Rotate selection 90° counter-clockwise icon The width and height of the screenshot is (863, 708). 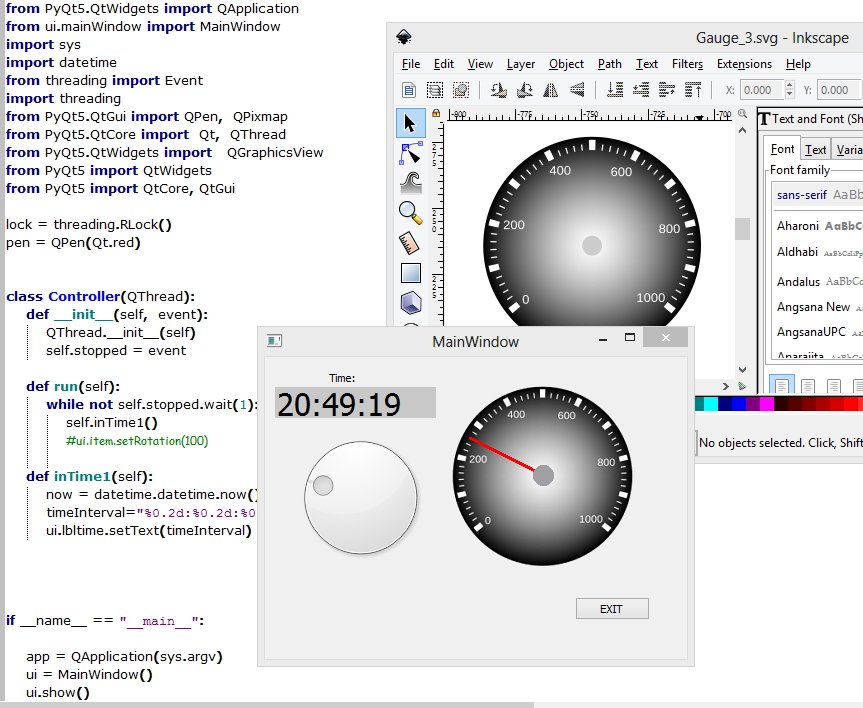(499, 90)
